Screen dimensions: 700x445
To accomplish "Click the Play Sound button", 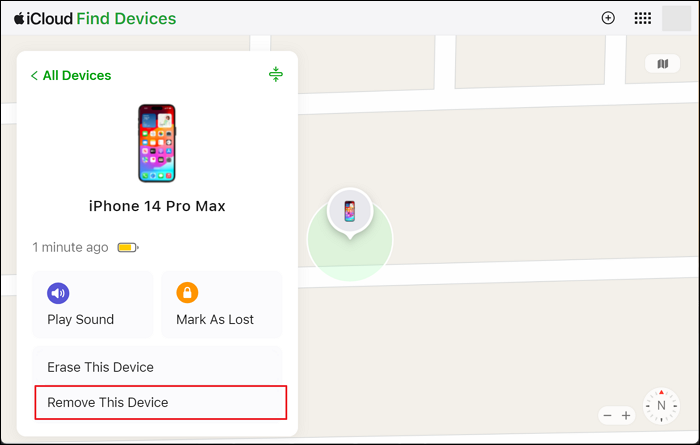I will tap(93, 304).
